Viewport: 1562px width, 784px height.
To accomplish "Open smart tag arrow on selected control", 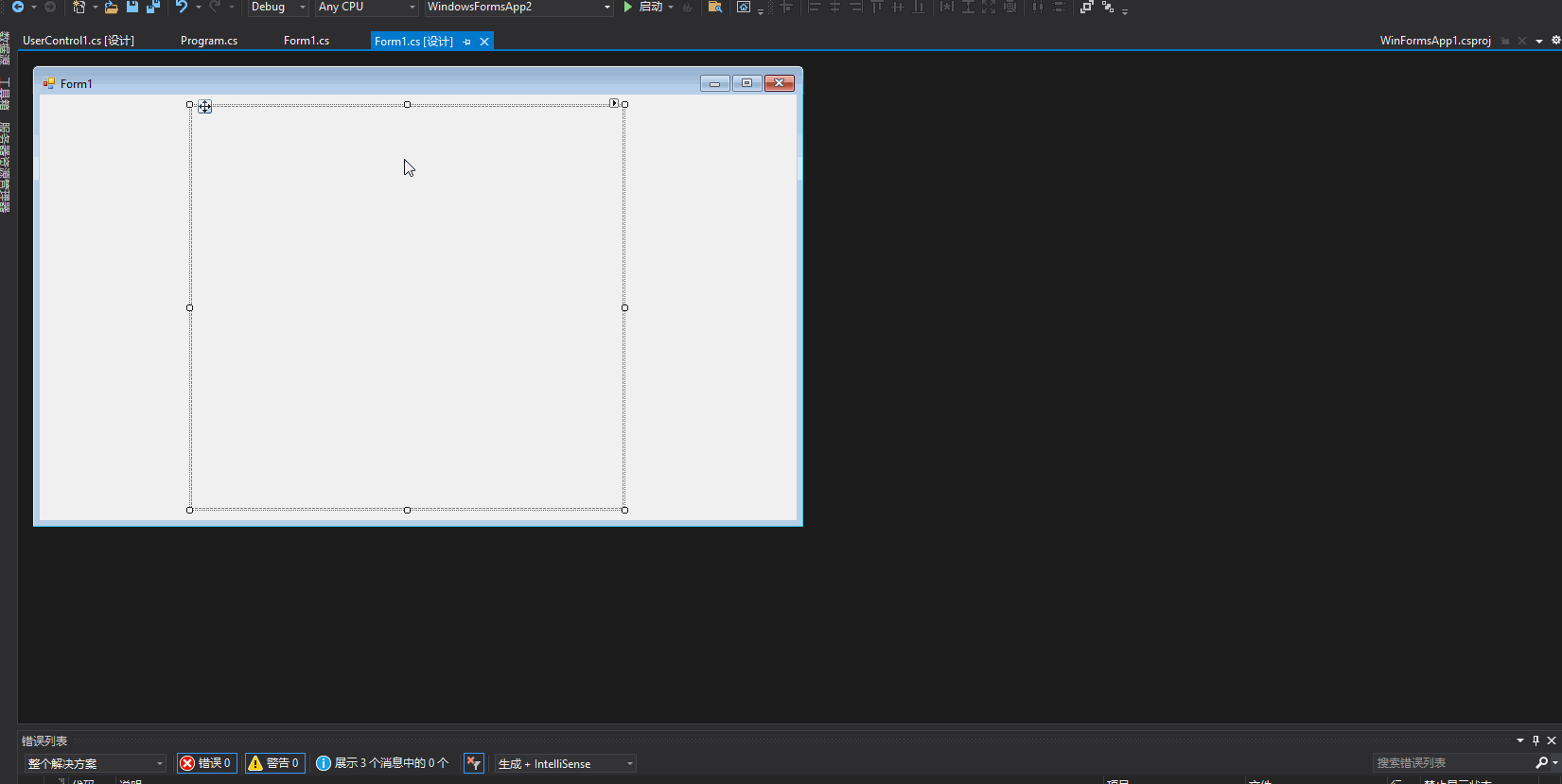I will click(614, 102).
